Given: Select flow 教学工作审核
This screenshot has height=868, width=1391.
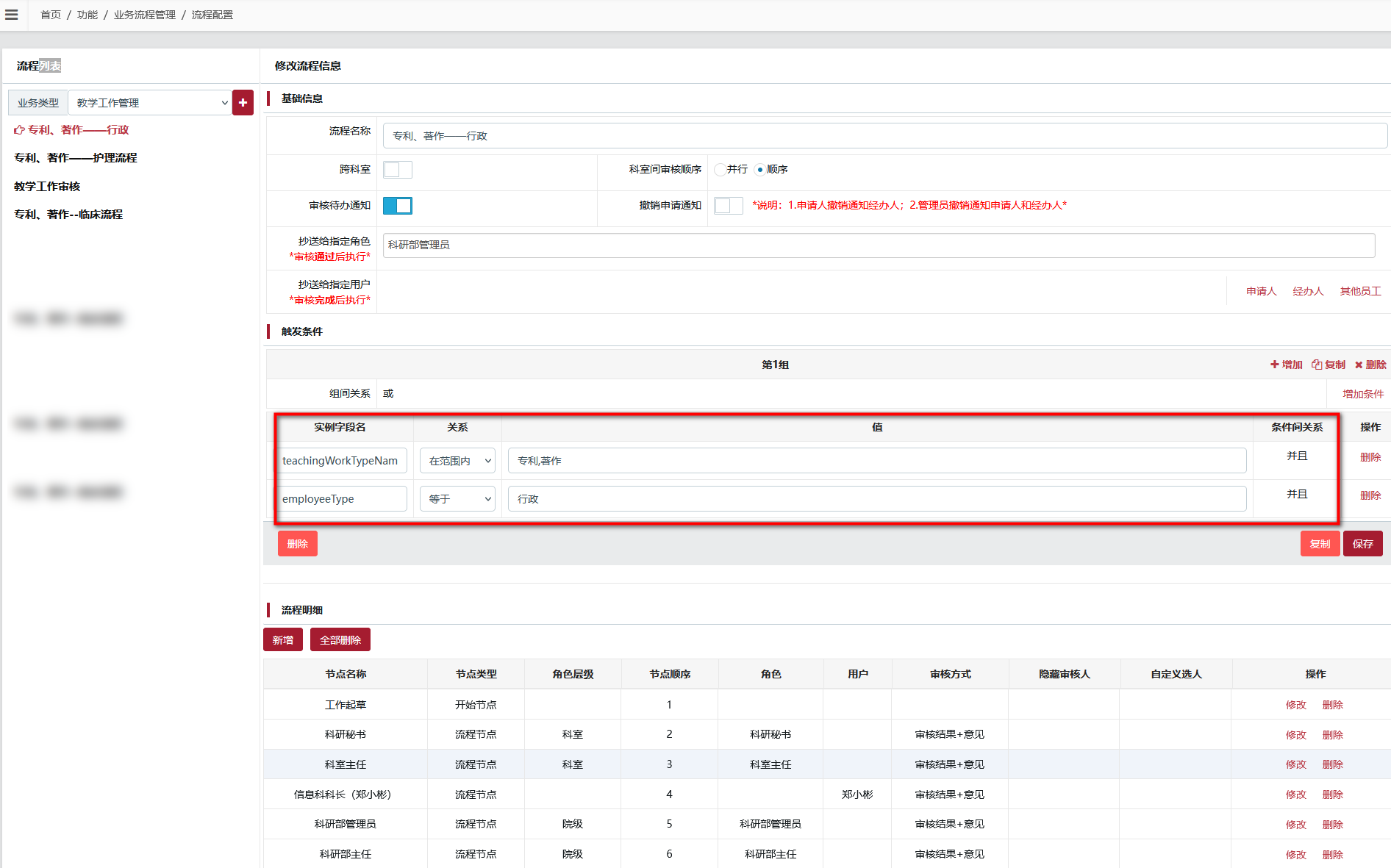Looking at the screenshot, I should tap(47, 187).
